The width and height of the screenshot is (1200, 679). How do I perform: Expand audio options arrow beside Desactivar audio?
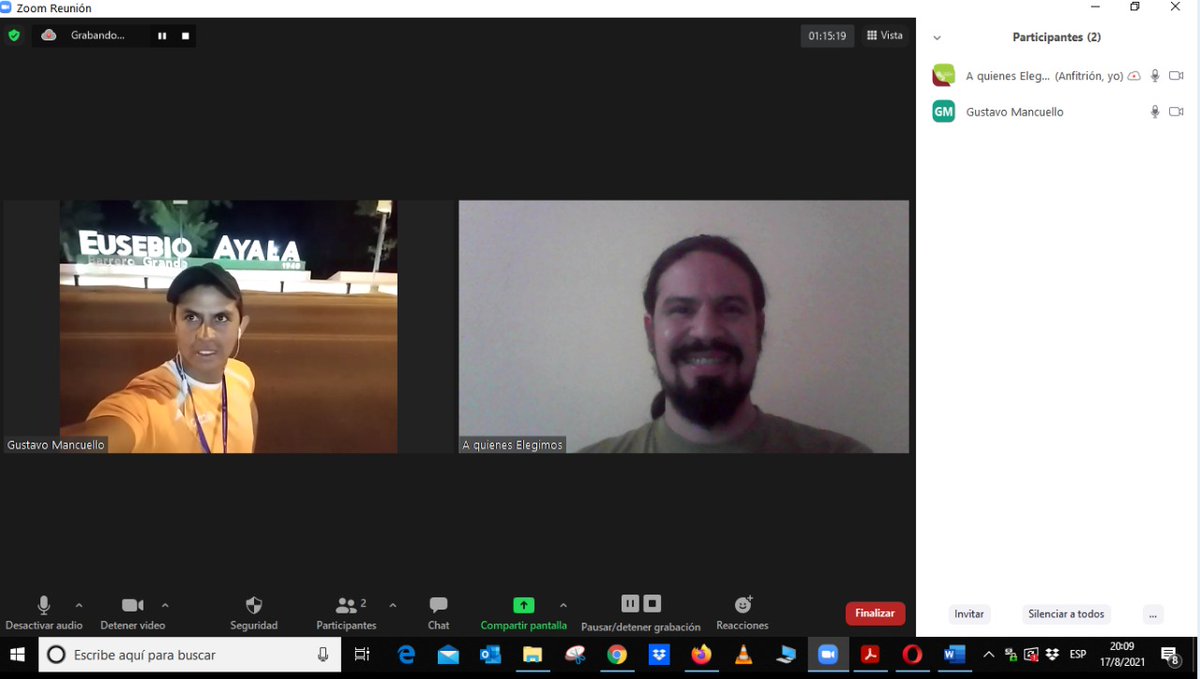[x=79, y=605]
